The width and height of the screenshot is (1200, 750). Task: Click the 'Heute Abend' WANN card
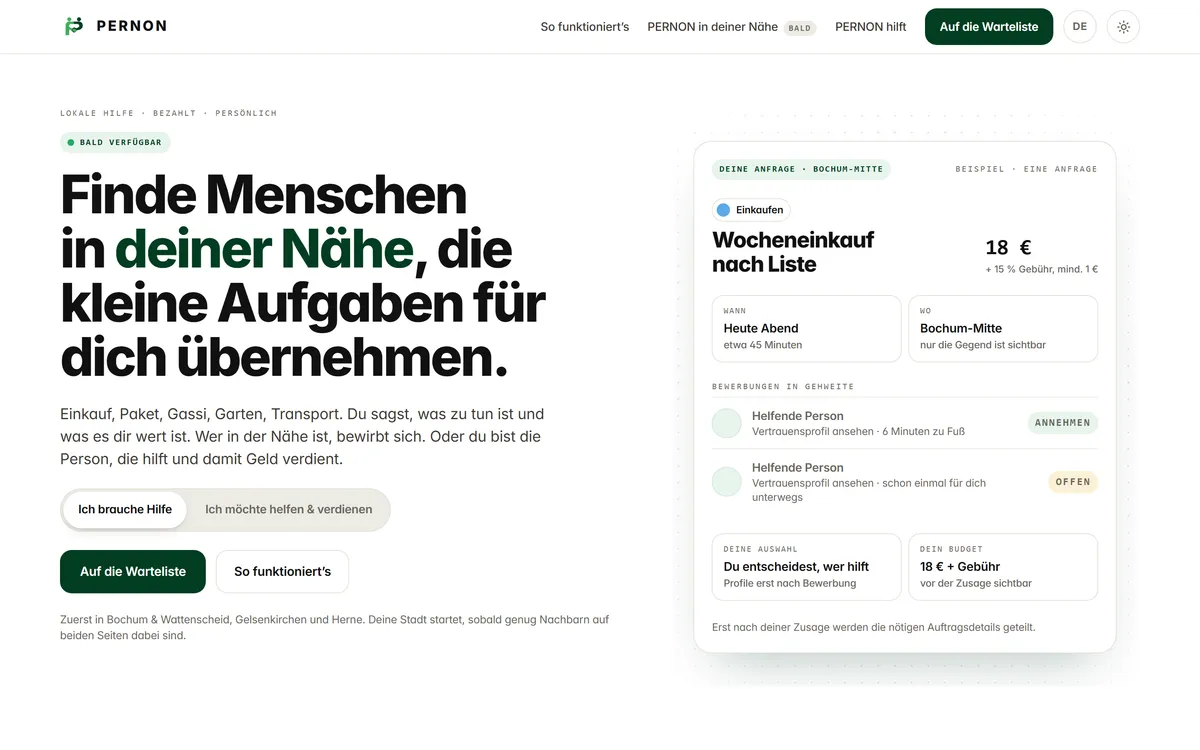click(x=807, y=328)
